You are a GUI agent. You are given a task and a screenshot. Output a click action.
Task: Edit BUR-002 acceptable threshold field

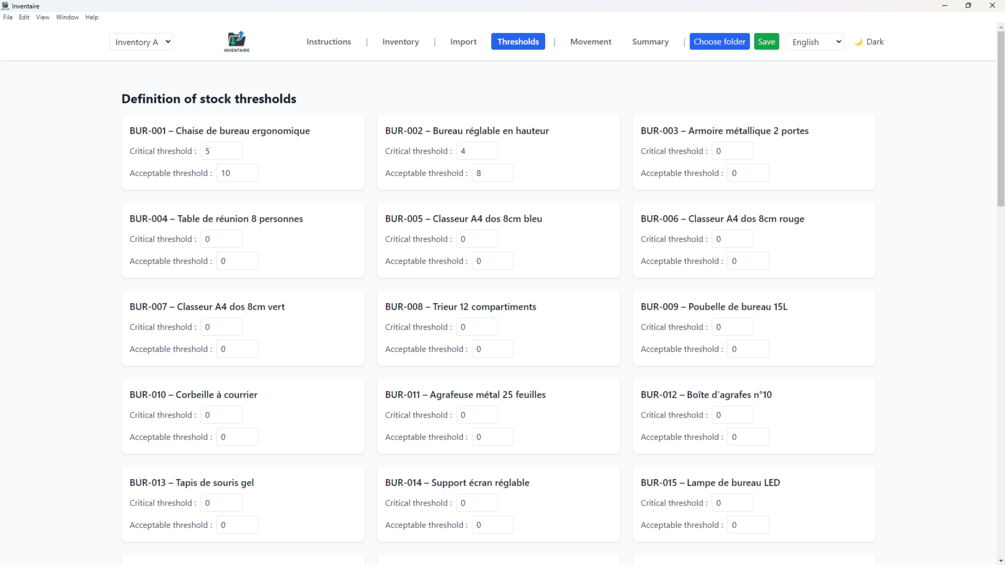[492, 173]
